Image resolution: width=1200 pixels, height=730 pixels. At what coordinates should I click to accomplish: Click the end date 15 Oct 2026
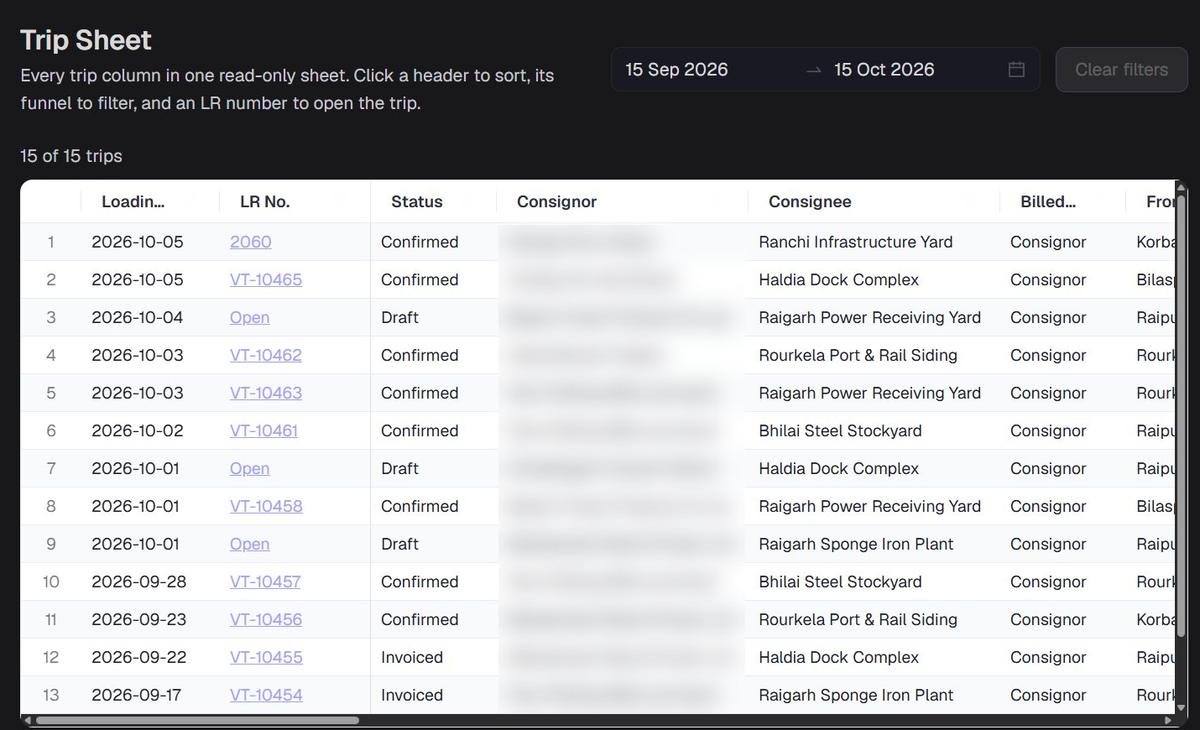(884, 69)
